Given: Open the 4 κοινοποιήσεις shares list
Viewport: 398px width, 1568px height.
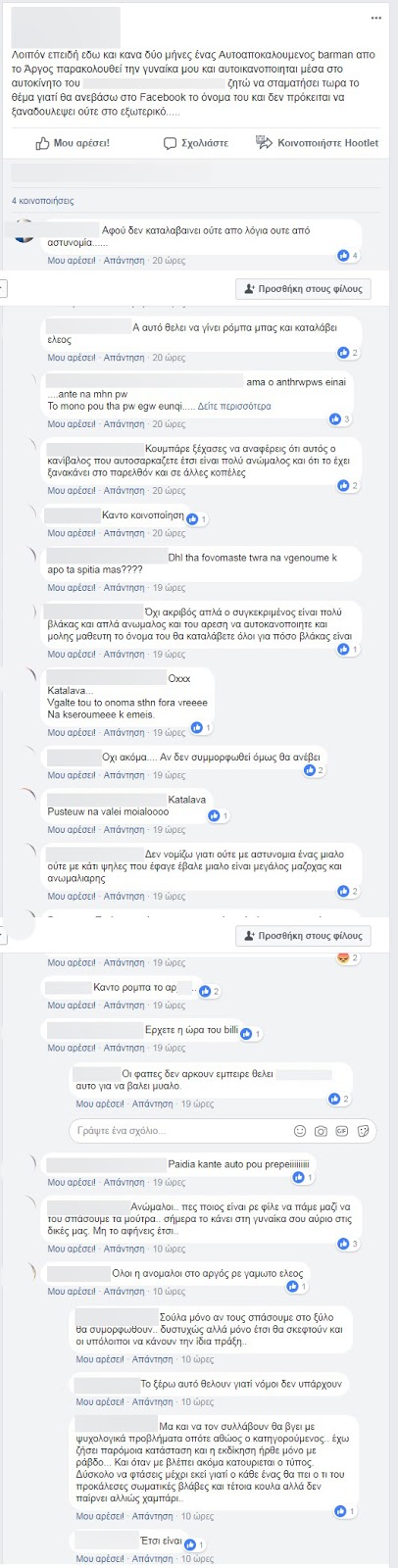Looking at the screenshot, I should pos(42,201).
